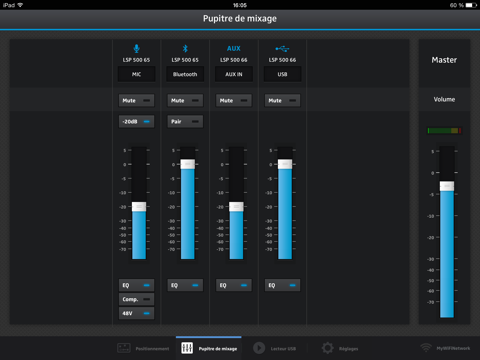Mute the MIC channel
480x360 pixels.
point(136,100)
